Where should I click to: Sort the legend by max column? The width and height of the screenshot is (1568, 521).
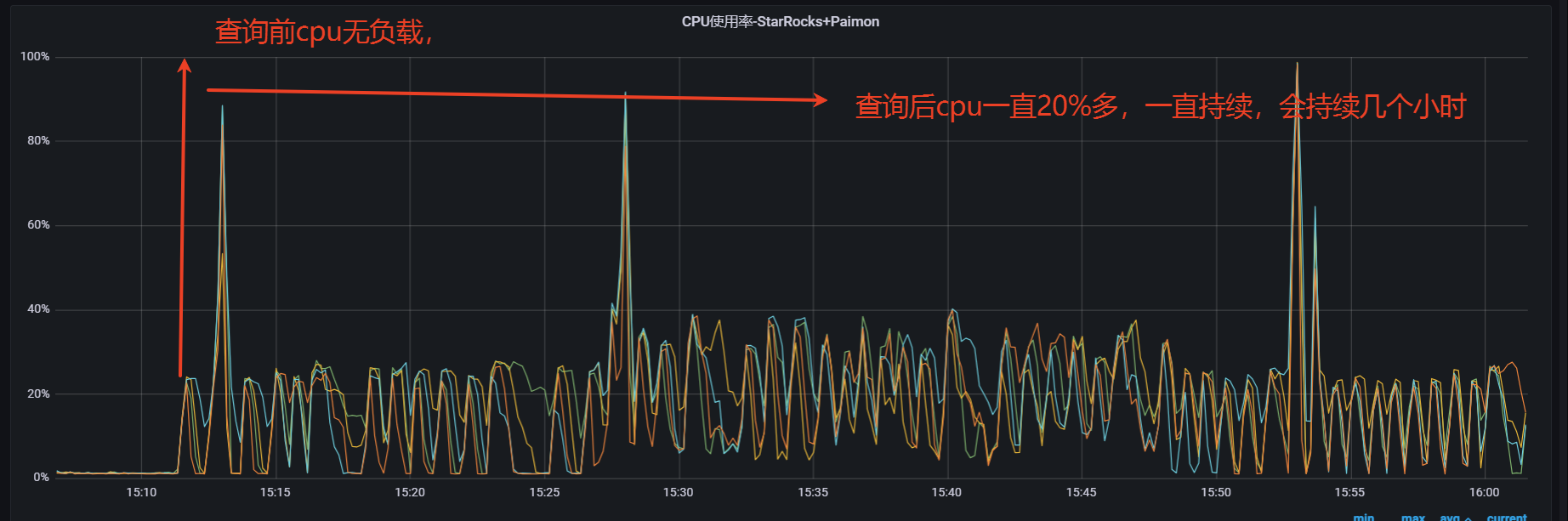tap(1412, 517)
